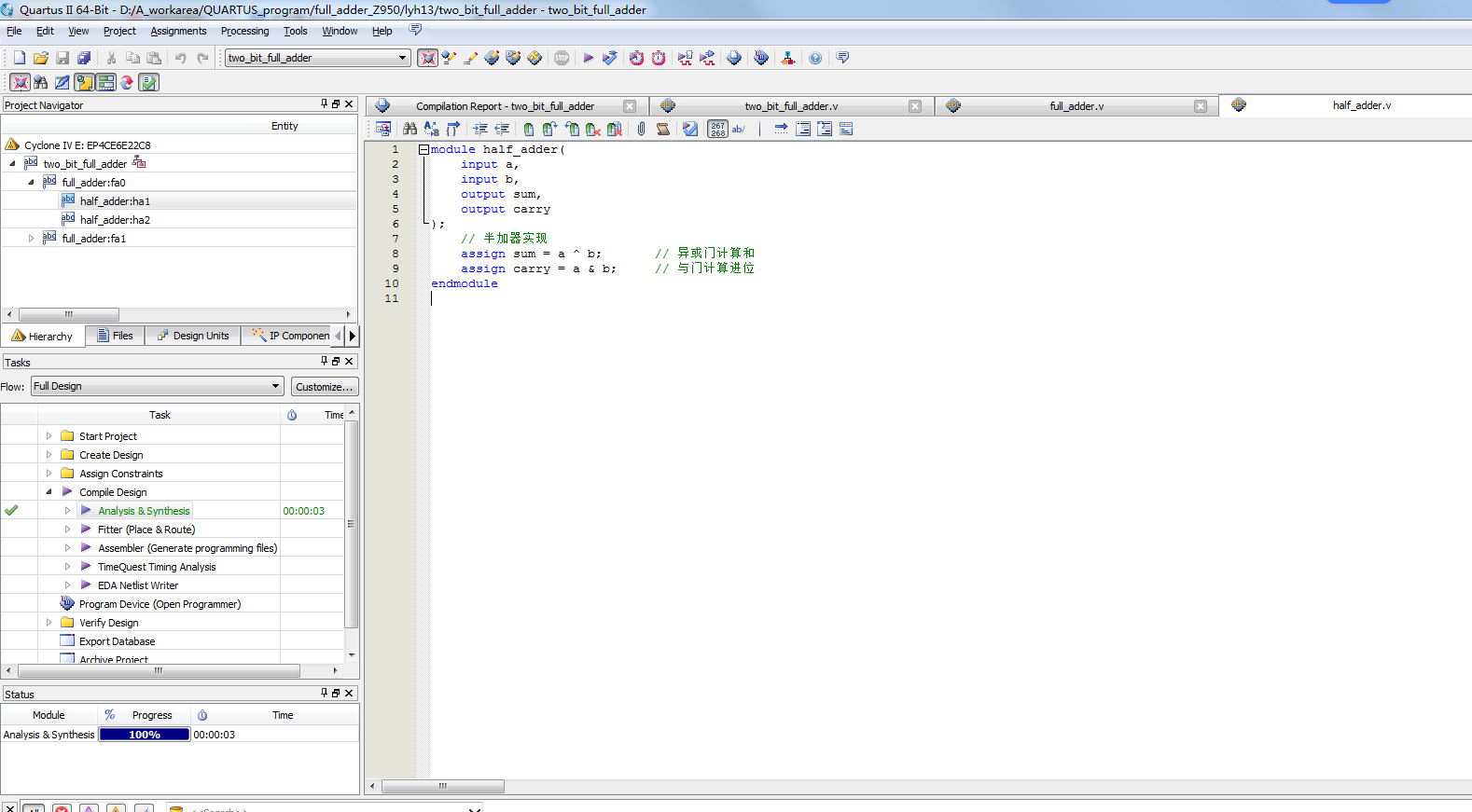Save the current file via toolbar

tap(62, 58)
